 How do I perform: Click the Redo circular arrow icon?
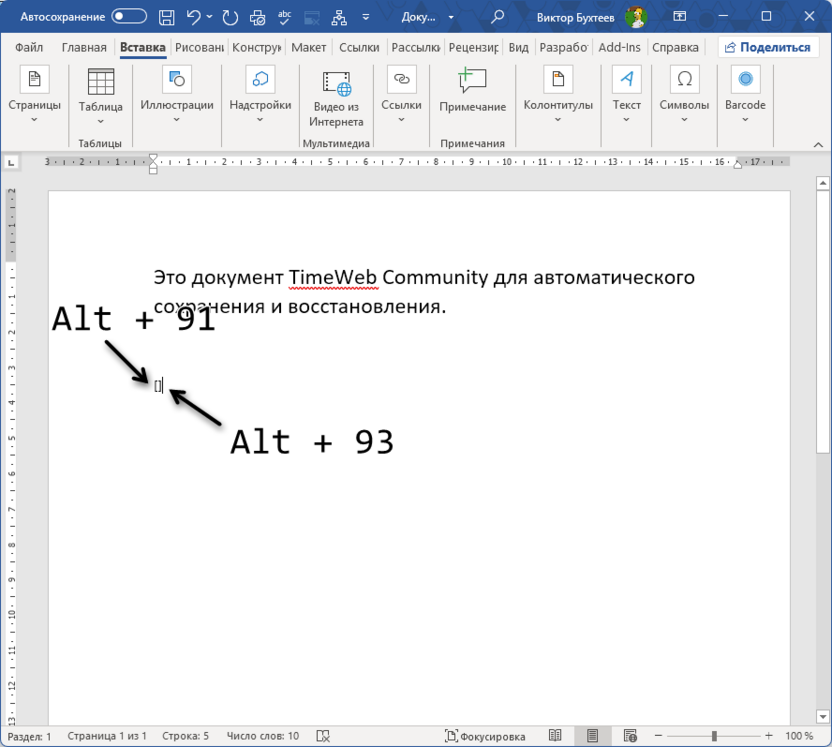(230, 17)
